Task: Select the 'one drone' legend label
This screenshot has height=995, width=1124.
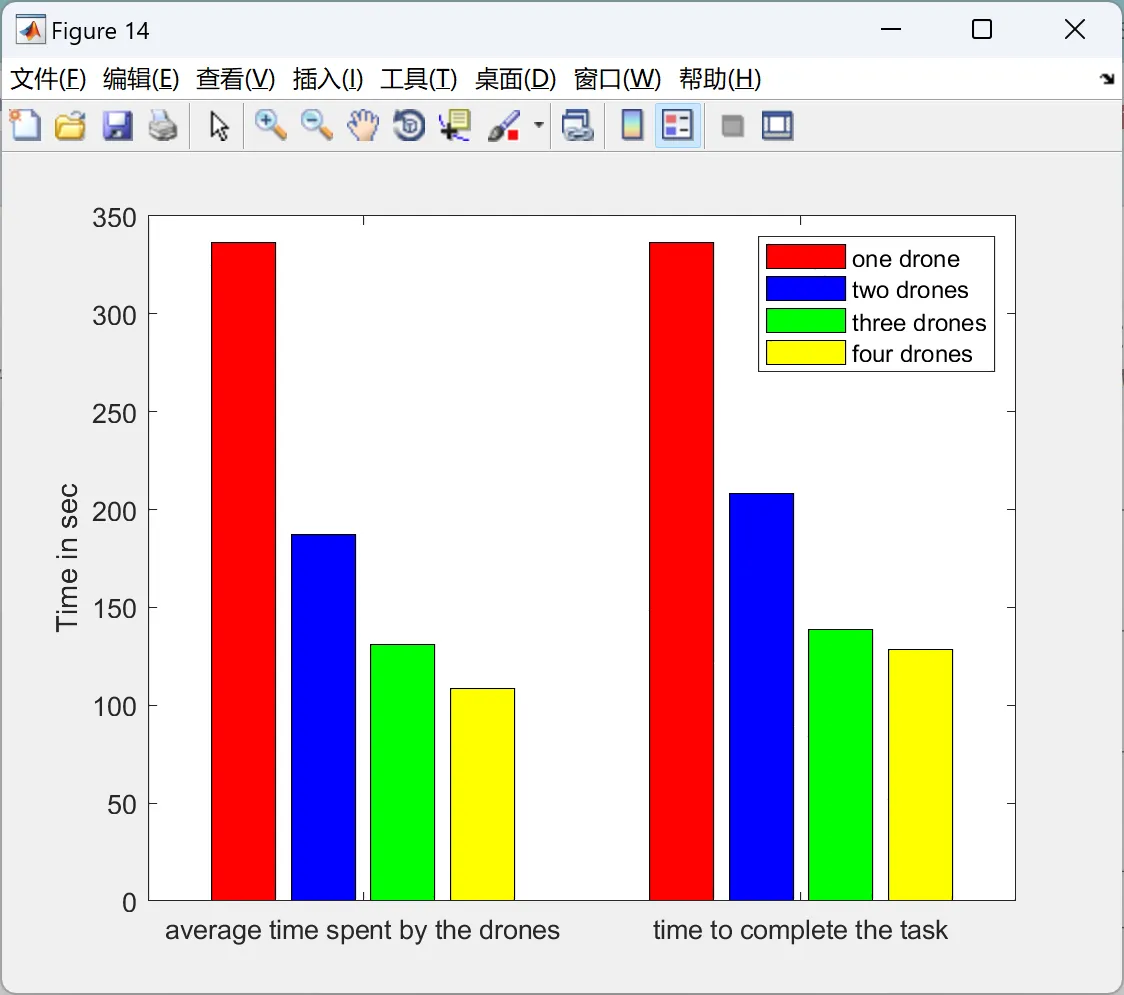Action: (x=905, y=259)
